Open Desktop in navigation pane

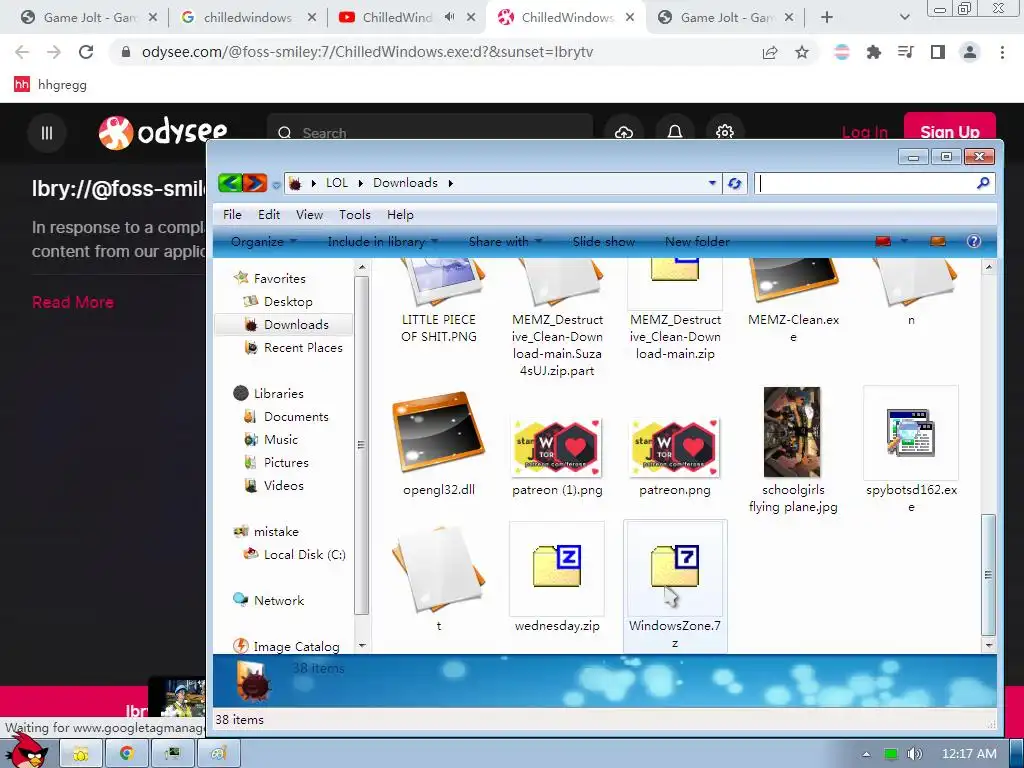coord(288,302)
